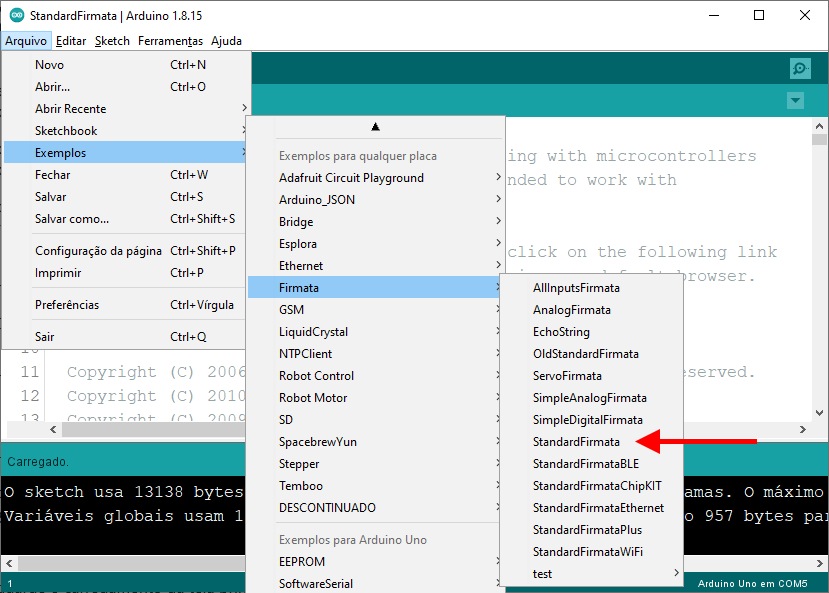Viewport: 829px width, 593px height.
Task: Choose Novo from the Arquivo menu
Action: click(x=125, y=65)
